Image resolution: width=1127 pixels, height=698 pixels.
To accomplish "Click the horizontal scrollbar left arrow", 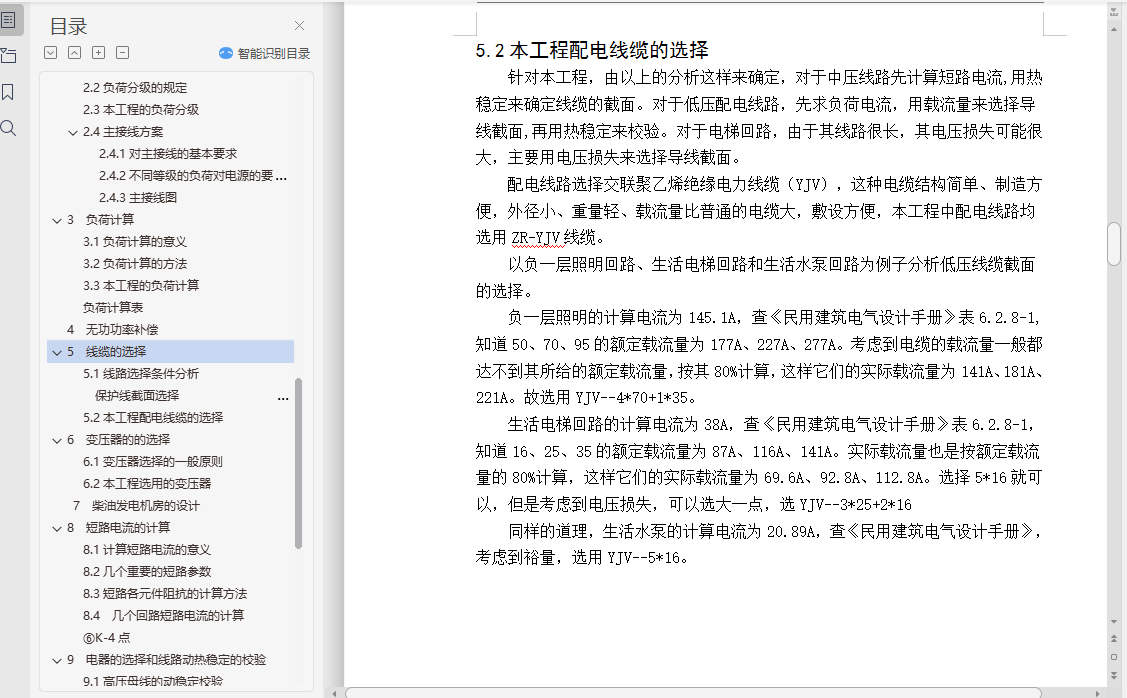I will (x=334, y=694).
